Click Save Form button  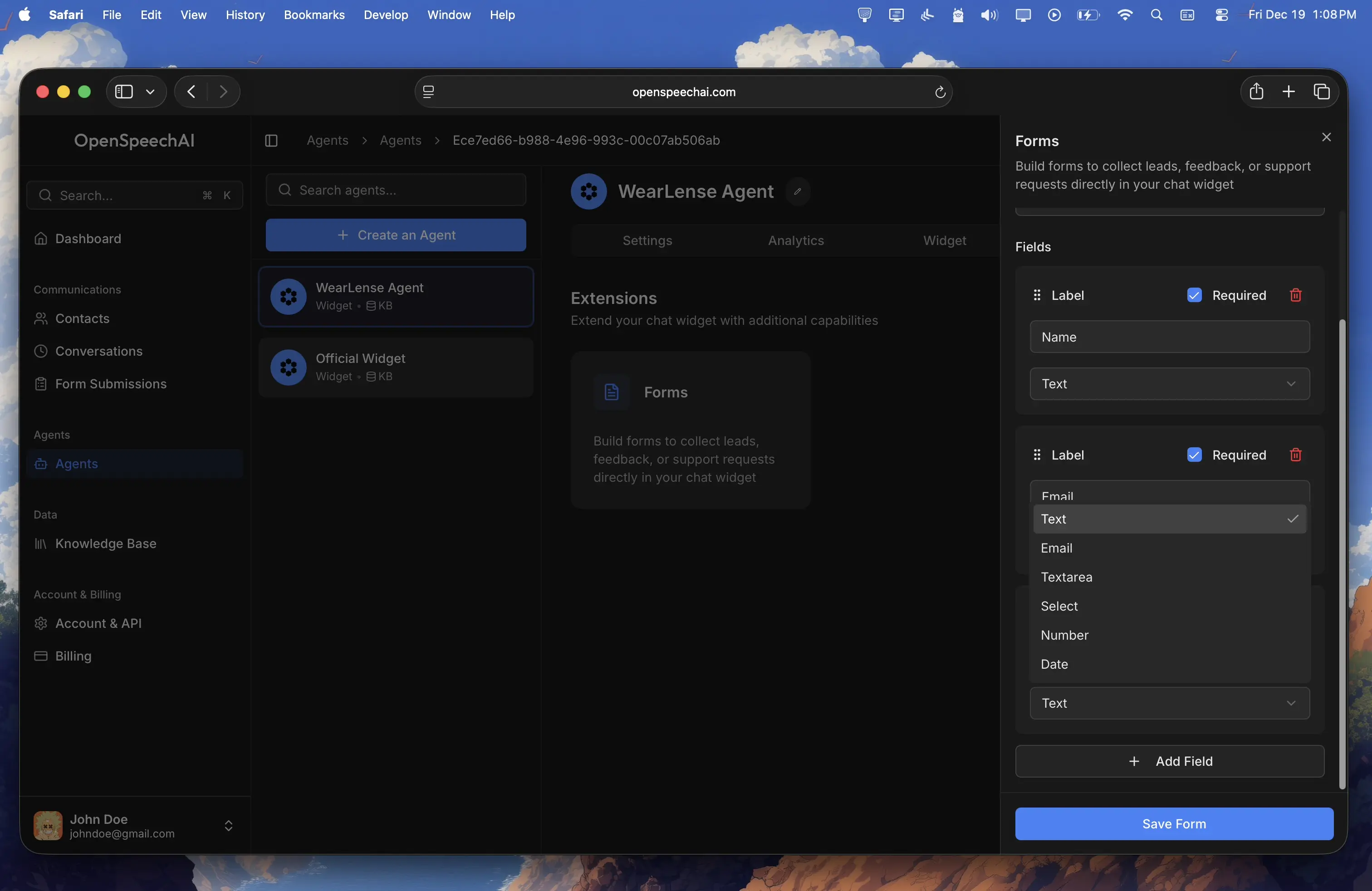click(1174, 824)
